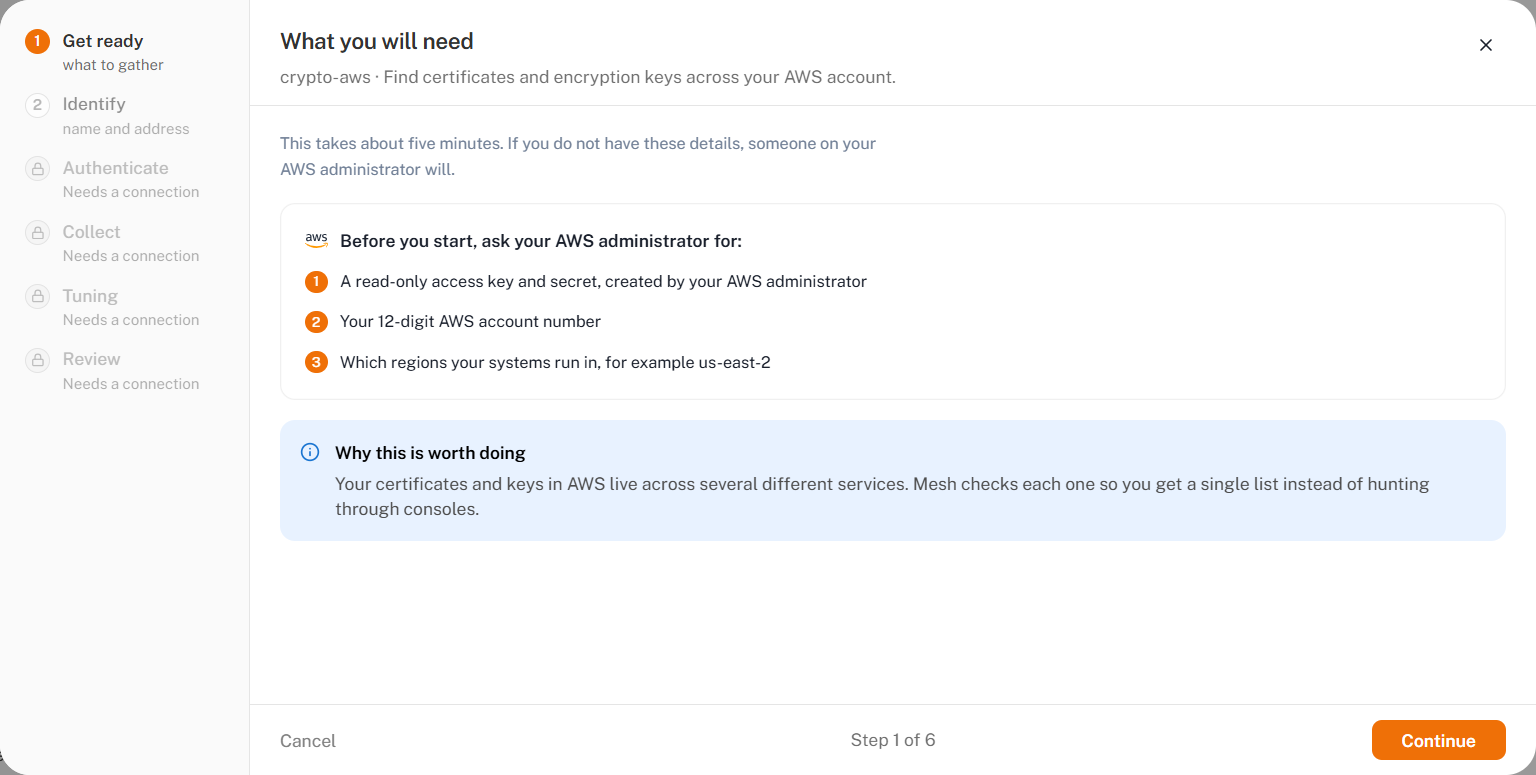Click the 'What you will need' heading

click(377, 41)
